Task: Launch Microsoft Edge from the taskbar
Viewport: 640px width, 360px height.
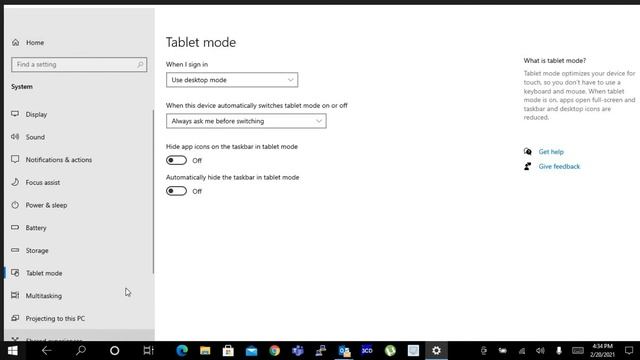Action: [x=182, y=351]
